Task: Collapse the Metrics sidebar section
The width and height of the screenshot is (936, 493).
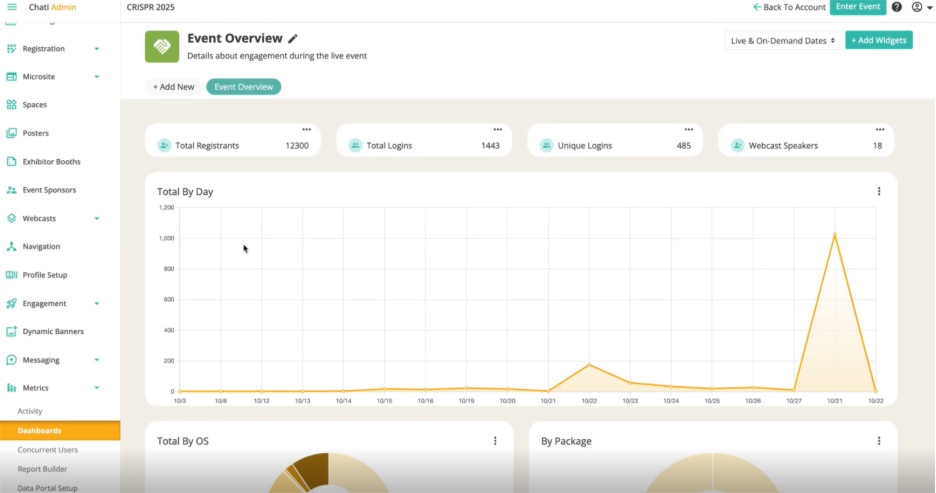Action: (96, 388)
